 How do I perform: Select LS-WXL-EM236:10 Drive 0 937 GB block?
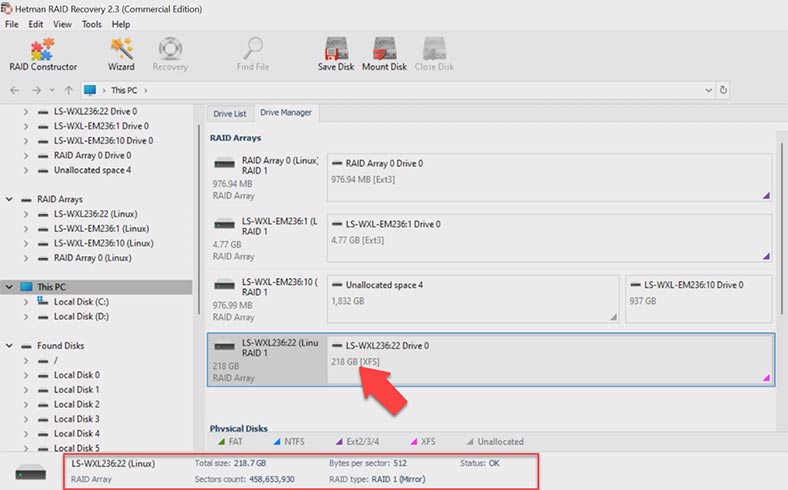pyautogui.click(x=699, y=299)
